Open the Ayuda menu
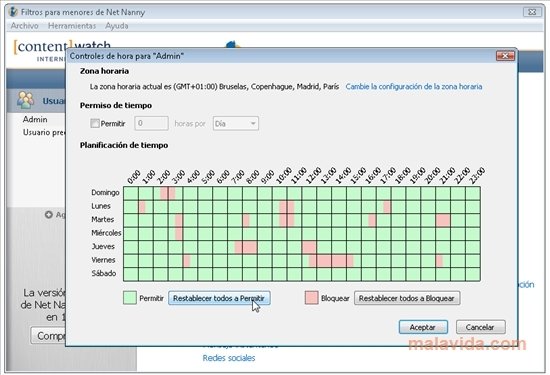The width and height of the screenshot is (550, 375). tap(116, 26)
